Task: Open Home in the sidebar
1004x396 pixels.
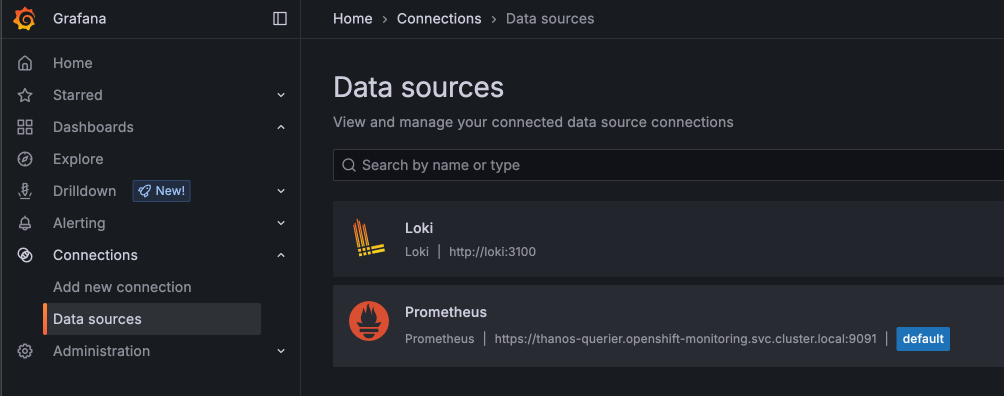Action: [72, 63]
